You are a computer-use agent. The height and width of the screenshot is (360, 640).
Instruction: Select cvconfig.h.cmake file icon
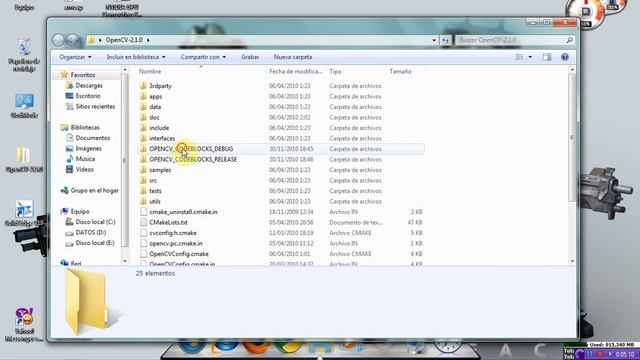[143, 233]
